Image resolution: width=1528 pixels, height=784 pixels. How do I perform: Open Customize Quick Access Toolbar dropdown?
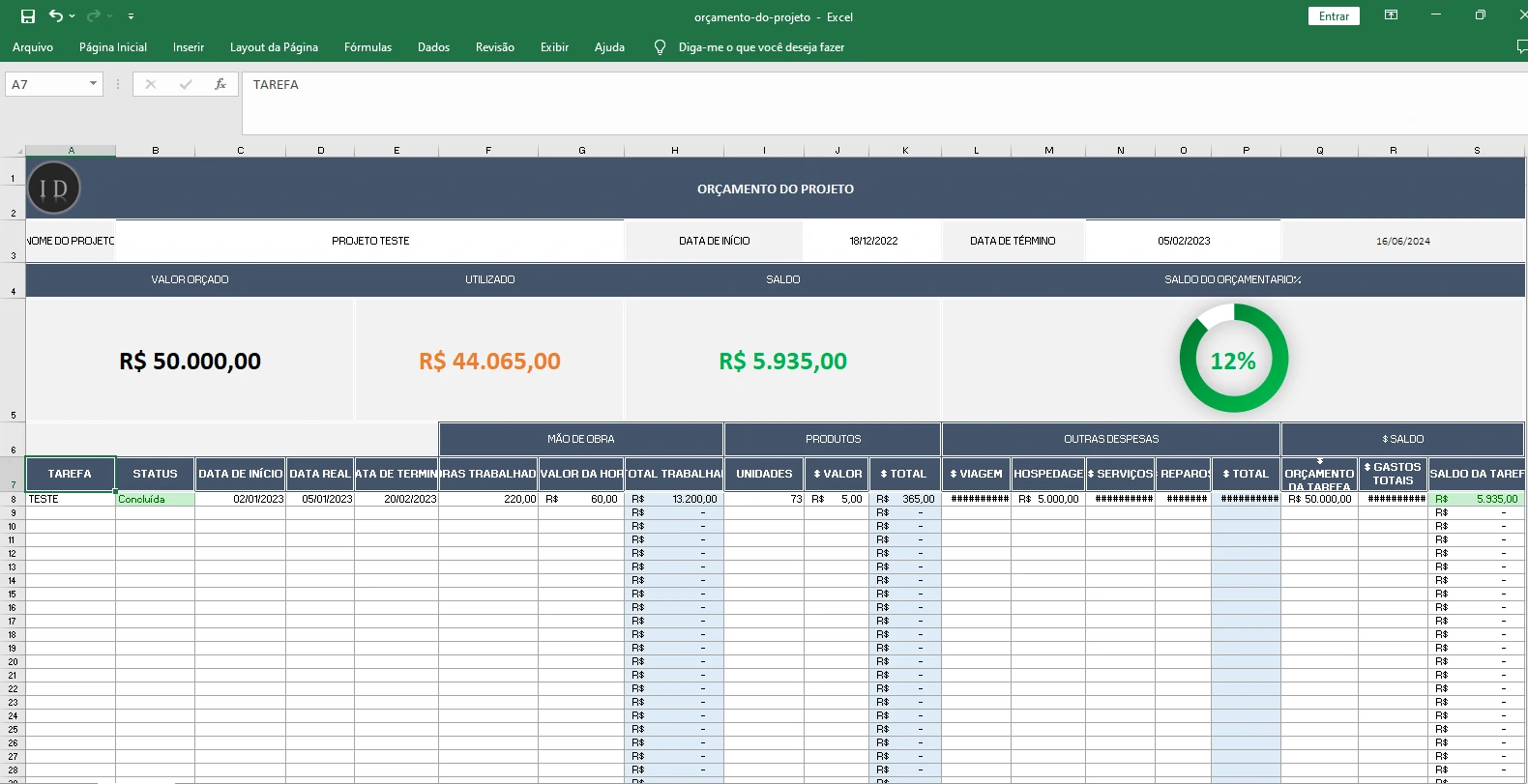coord(131,16)
